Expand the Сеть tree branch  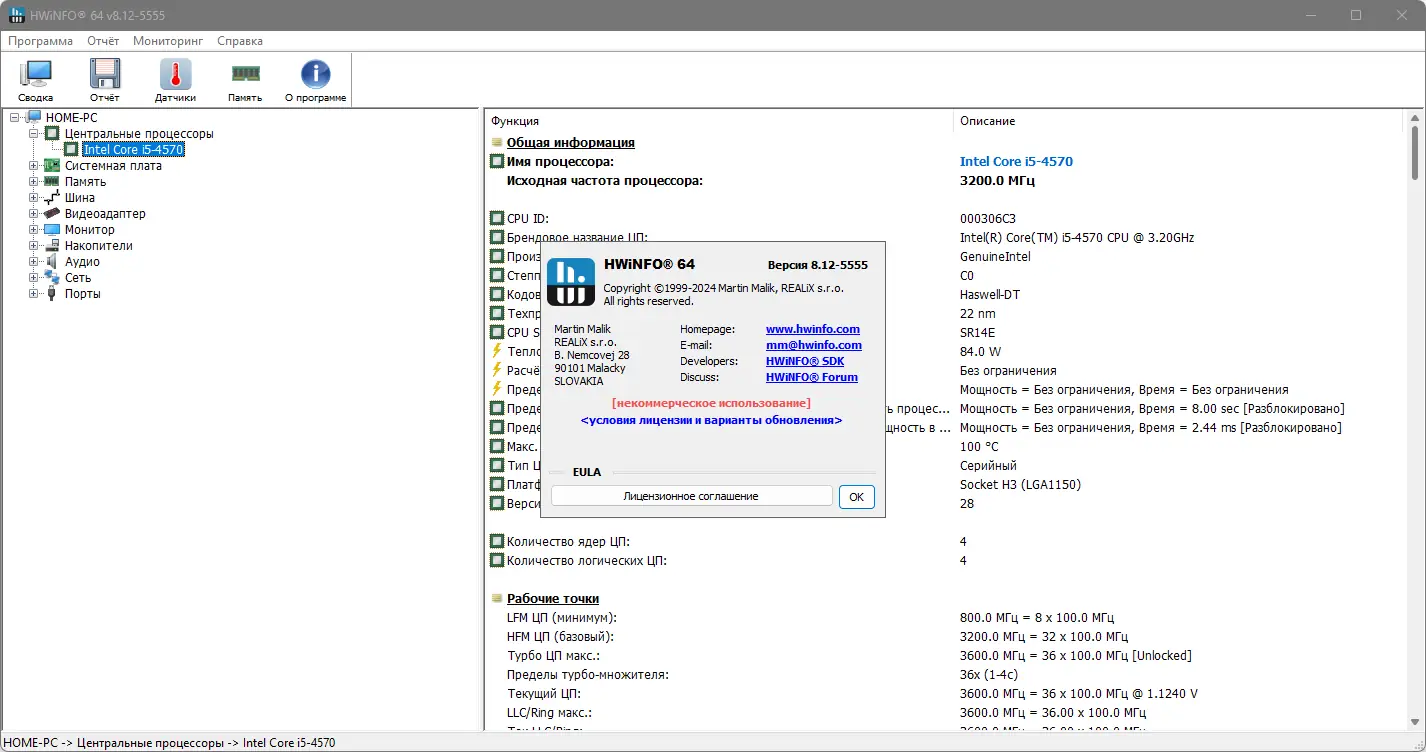[33, 278]
